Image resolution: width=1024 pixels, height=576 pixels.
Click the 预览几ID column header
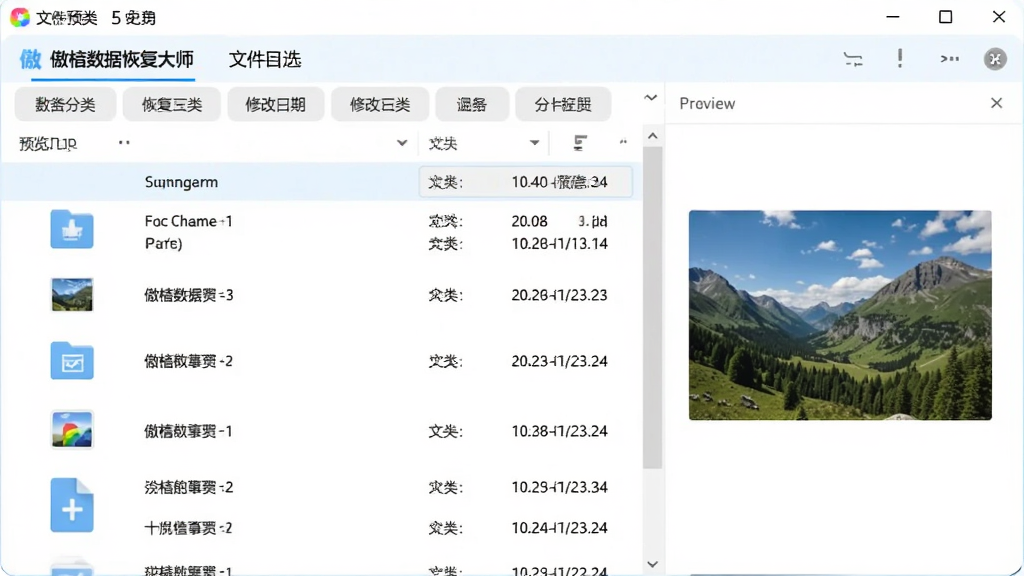tap(48, 144)
